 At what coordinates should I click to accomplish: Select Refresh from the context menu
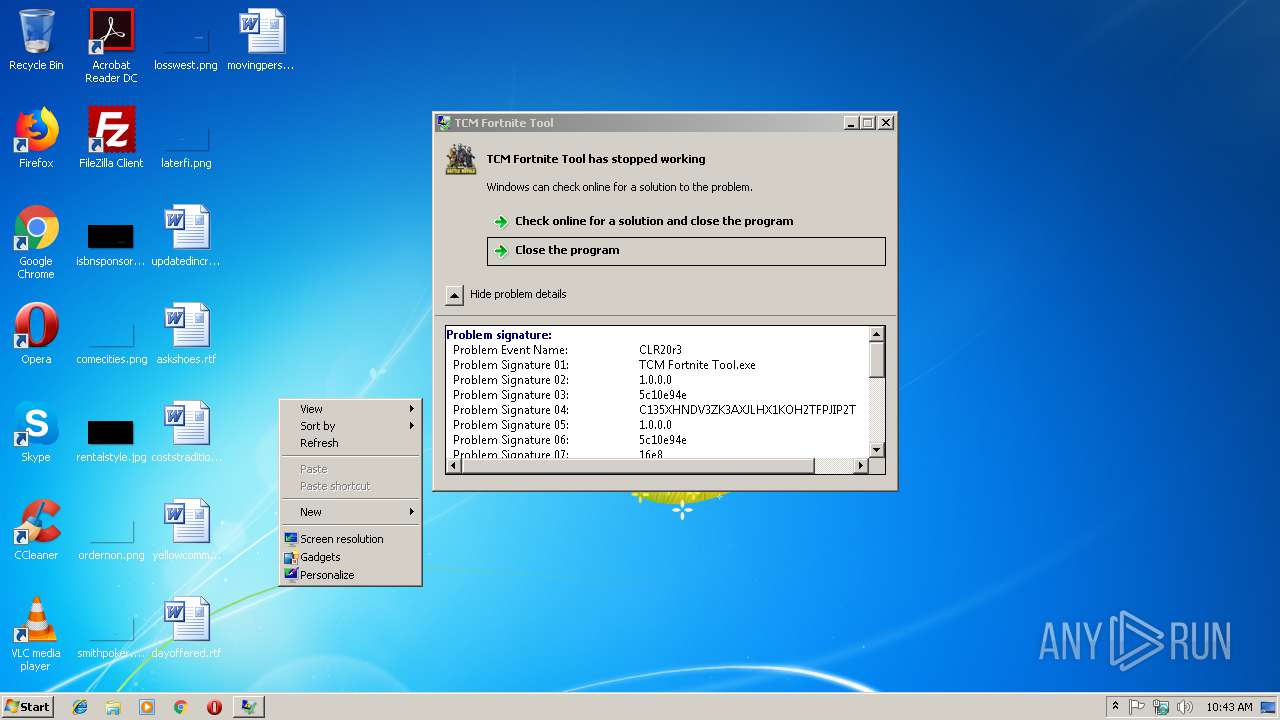tap(350, 443)
